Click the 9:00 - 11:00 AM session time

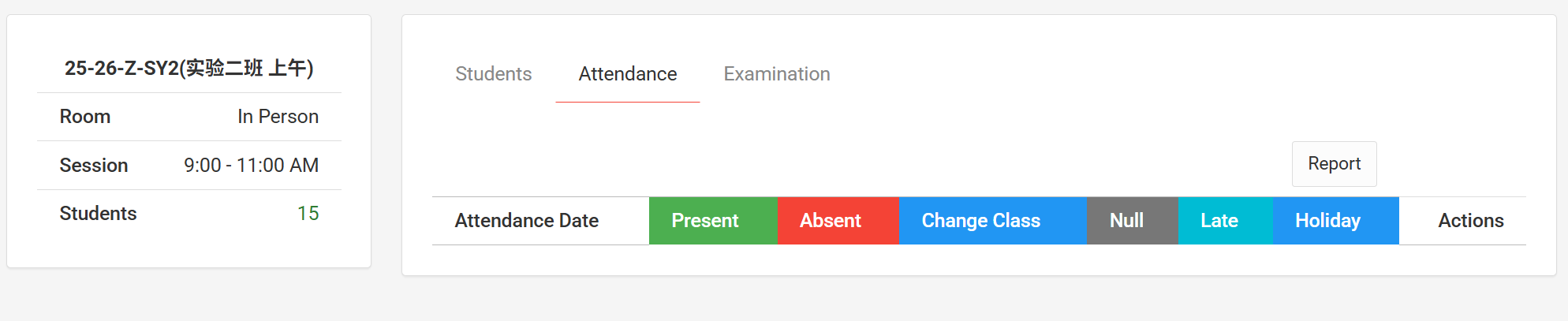tap(251, 166)
